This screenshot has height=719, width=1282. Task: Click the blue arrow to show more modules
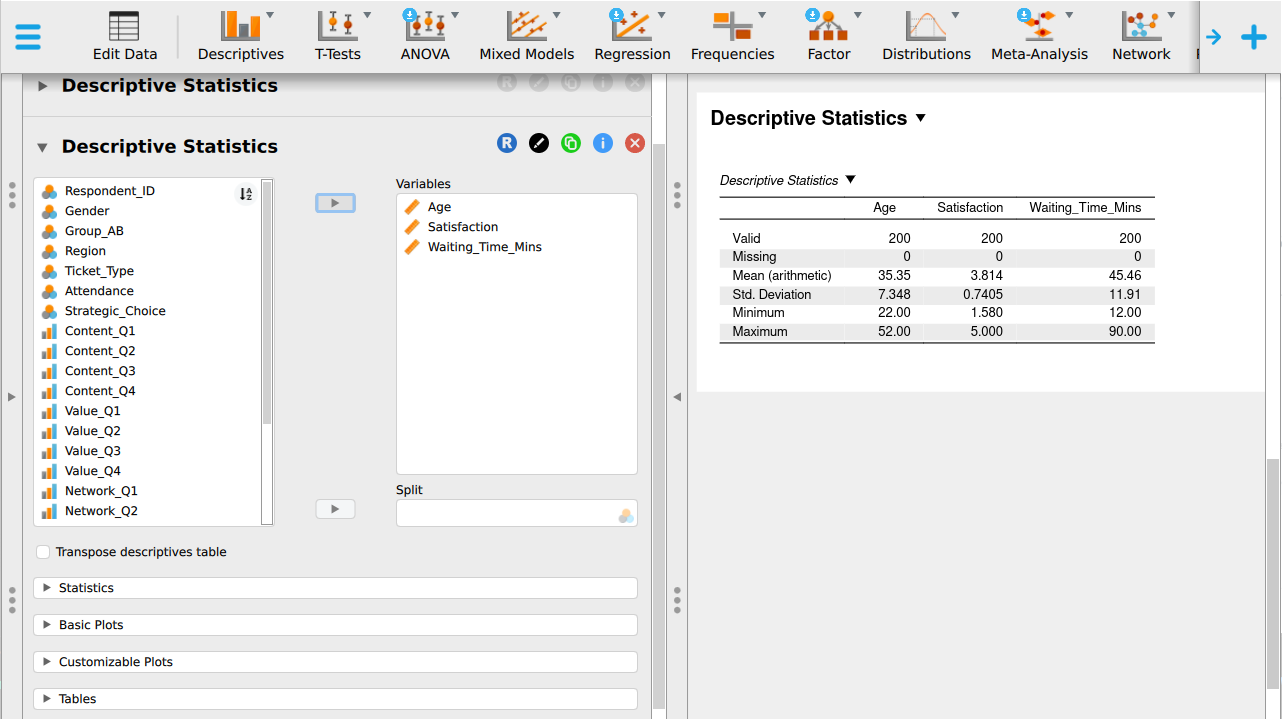[1214, 37]
